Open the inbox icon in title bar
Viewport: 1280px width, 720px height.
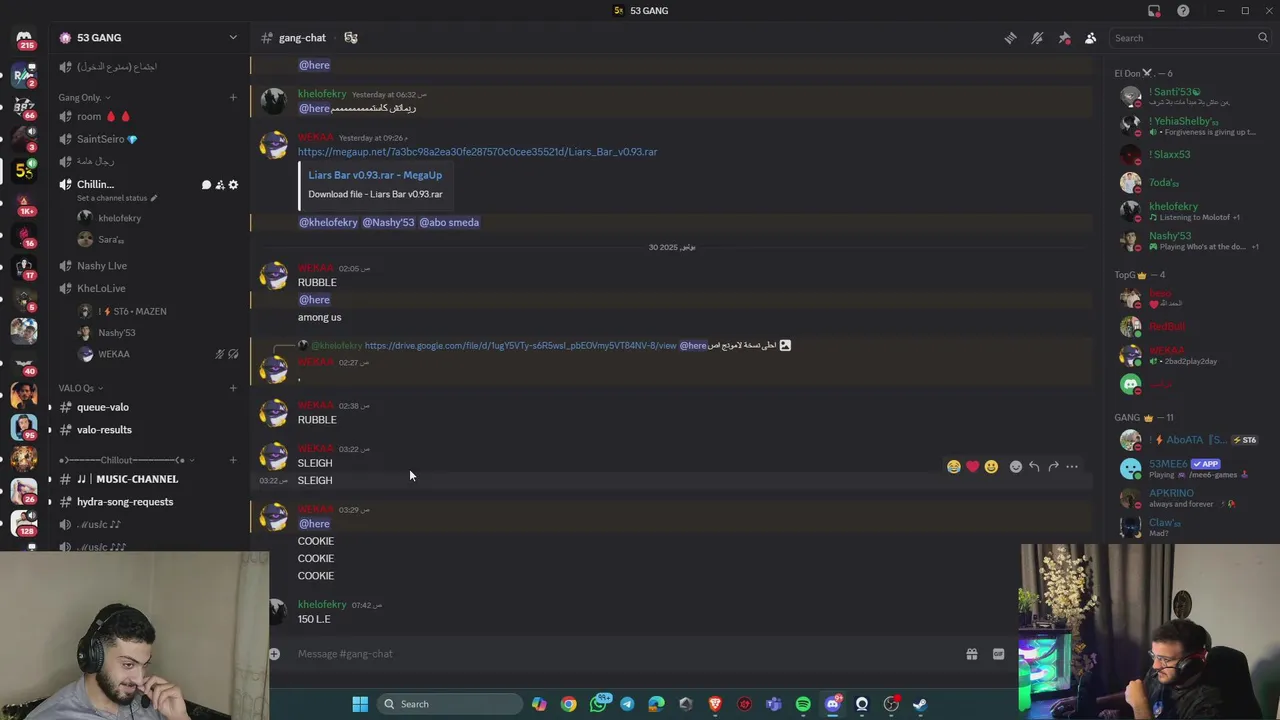tap(1154, 11)
